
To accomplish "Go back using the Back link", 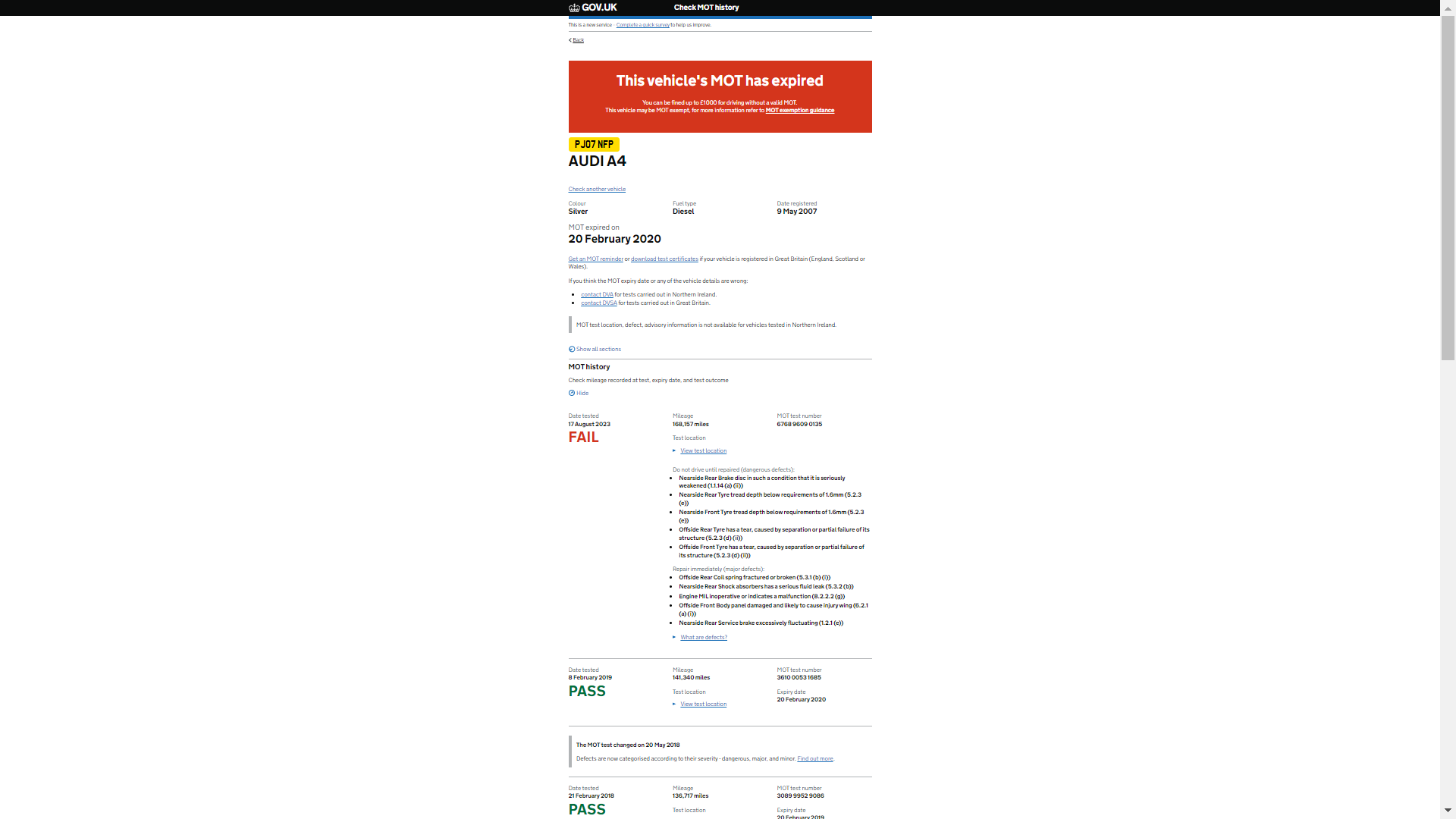I will pyautogui.click(x=576, y=40).
